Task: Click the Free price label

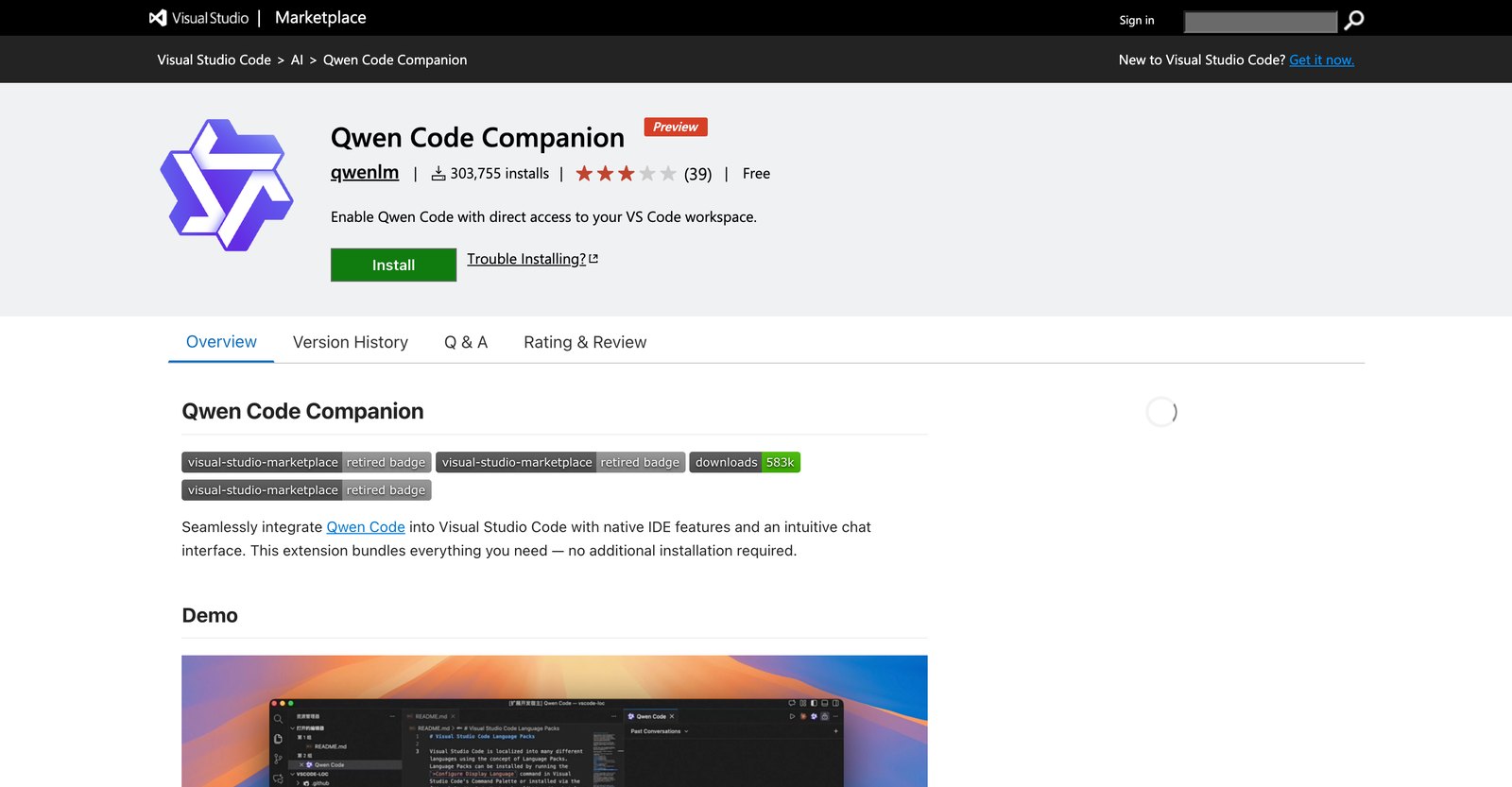Action: 756,174
